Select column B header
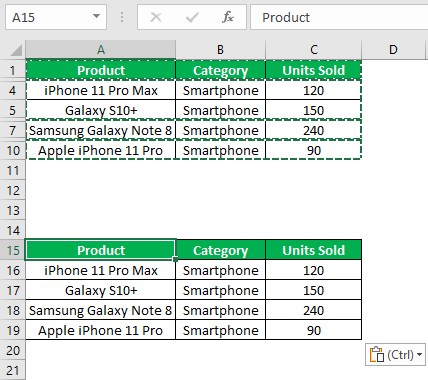 (x=220, y=50)
